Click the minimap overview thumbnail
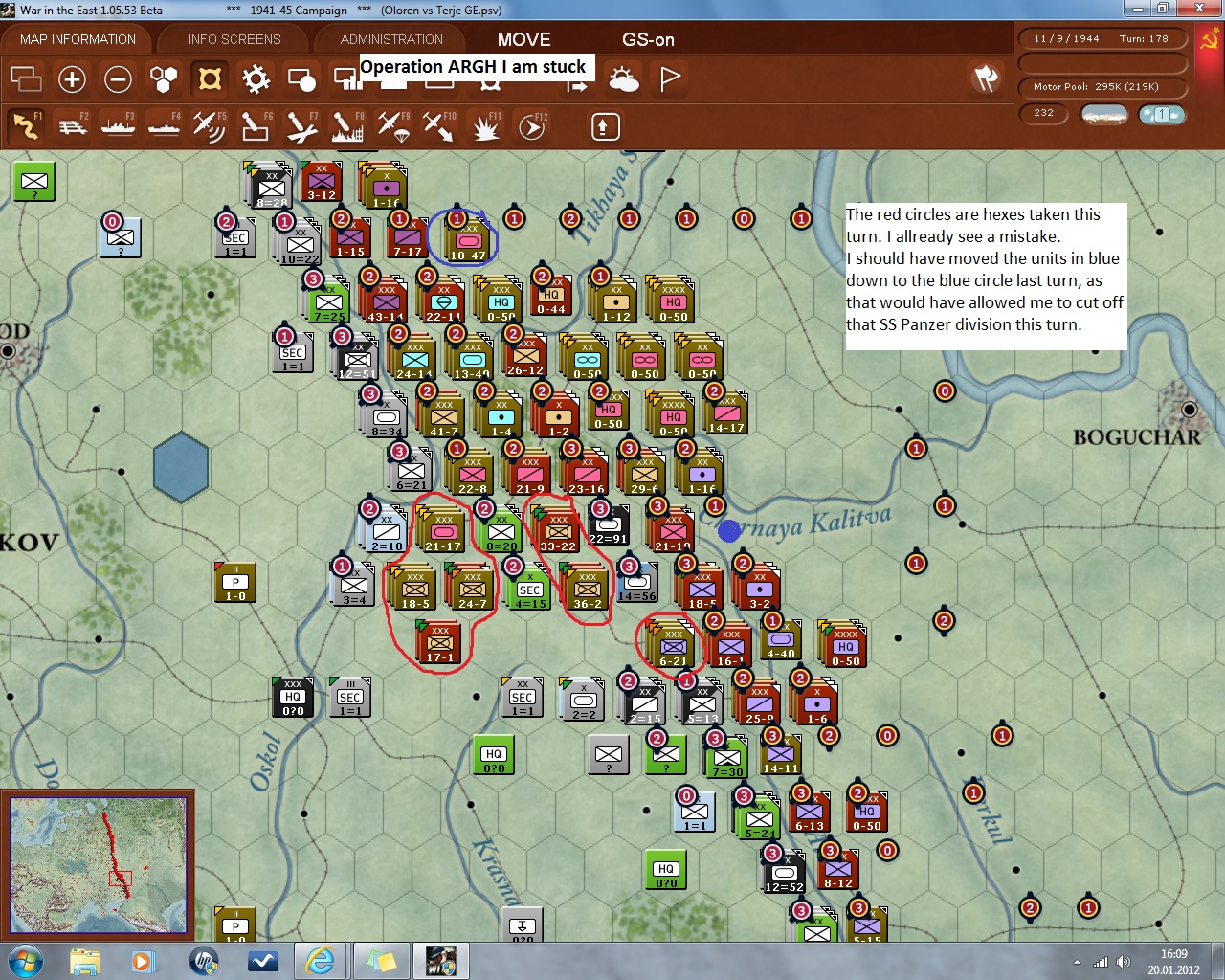The image size is (1225, 980). pos(99,865)
